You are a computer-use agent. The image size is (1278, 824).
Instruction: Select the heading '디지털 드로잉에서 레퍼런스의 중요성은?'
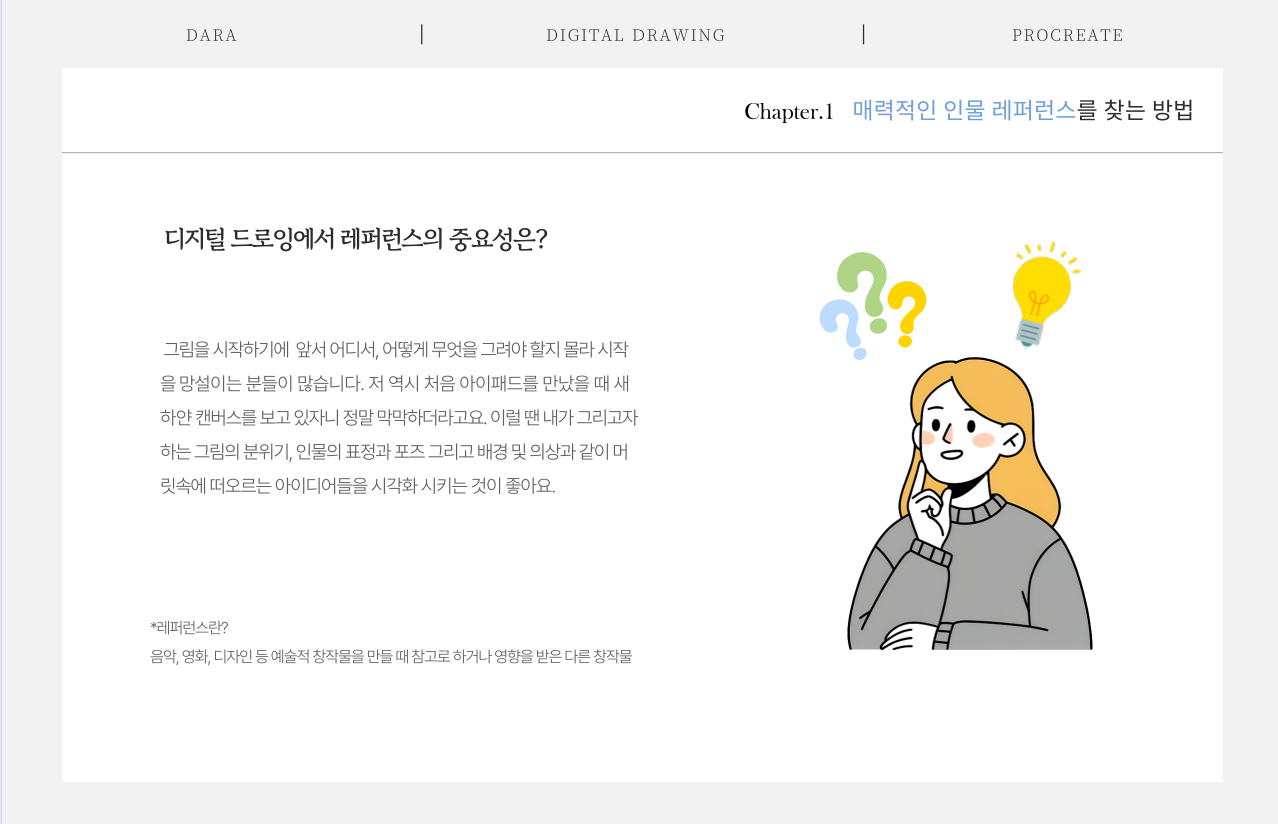click(x=356, y=240)
